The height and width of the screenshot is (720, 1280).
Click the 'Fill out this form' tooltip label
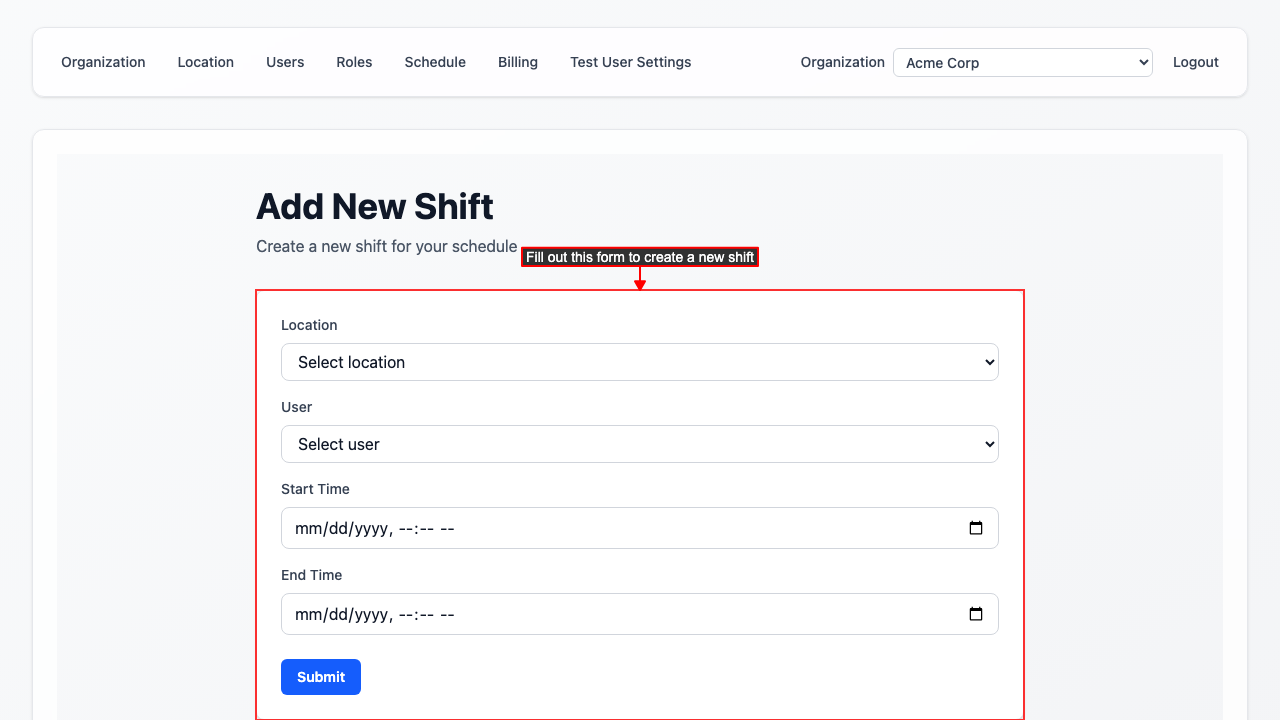click(x=640, y=257)
